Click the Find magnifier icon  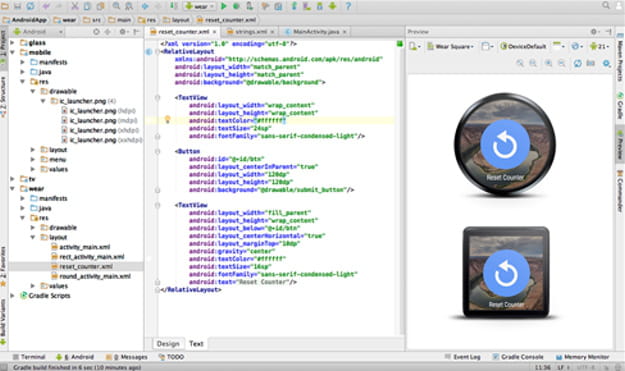coord(116,6)
